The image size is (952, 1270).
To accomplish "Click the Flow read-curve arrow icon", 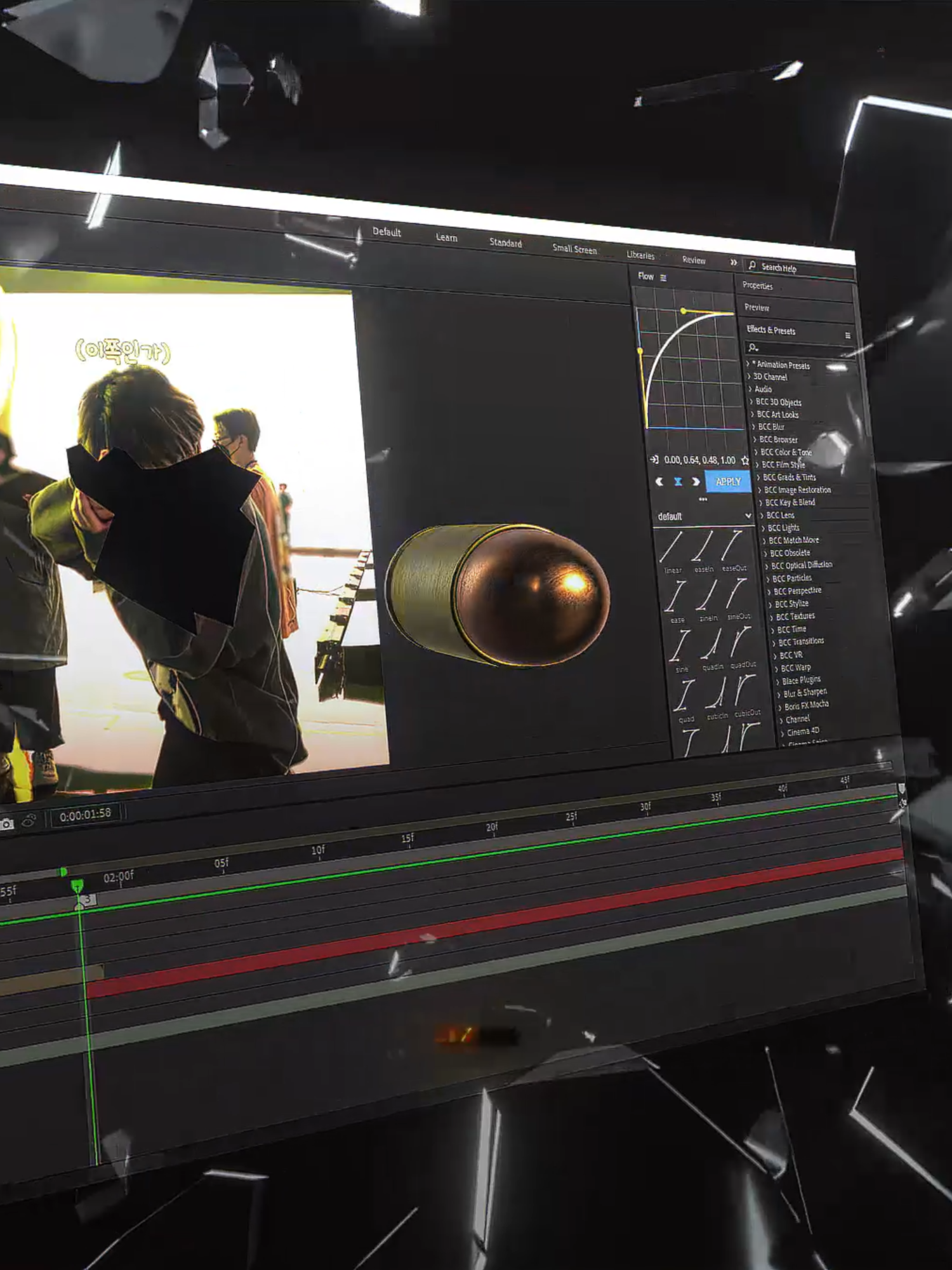I will 654,459.
